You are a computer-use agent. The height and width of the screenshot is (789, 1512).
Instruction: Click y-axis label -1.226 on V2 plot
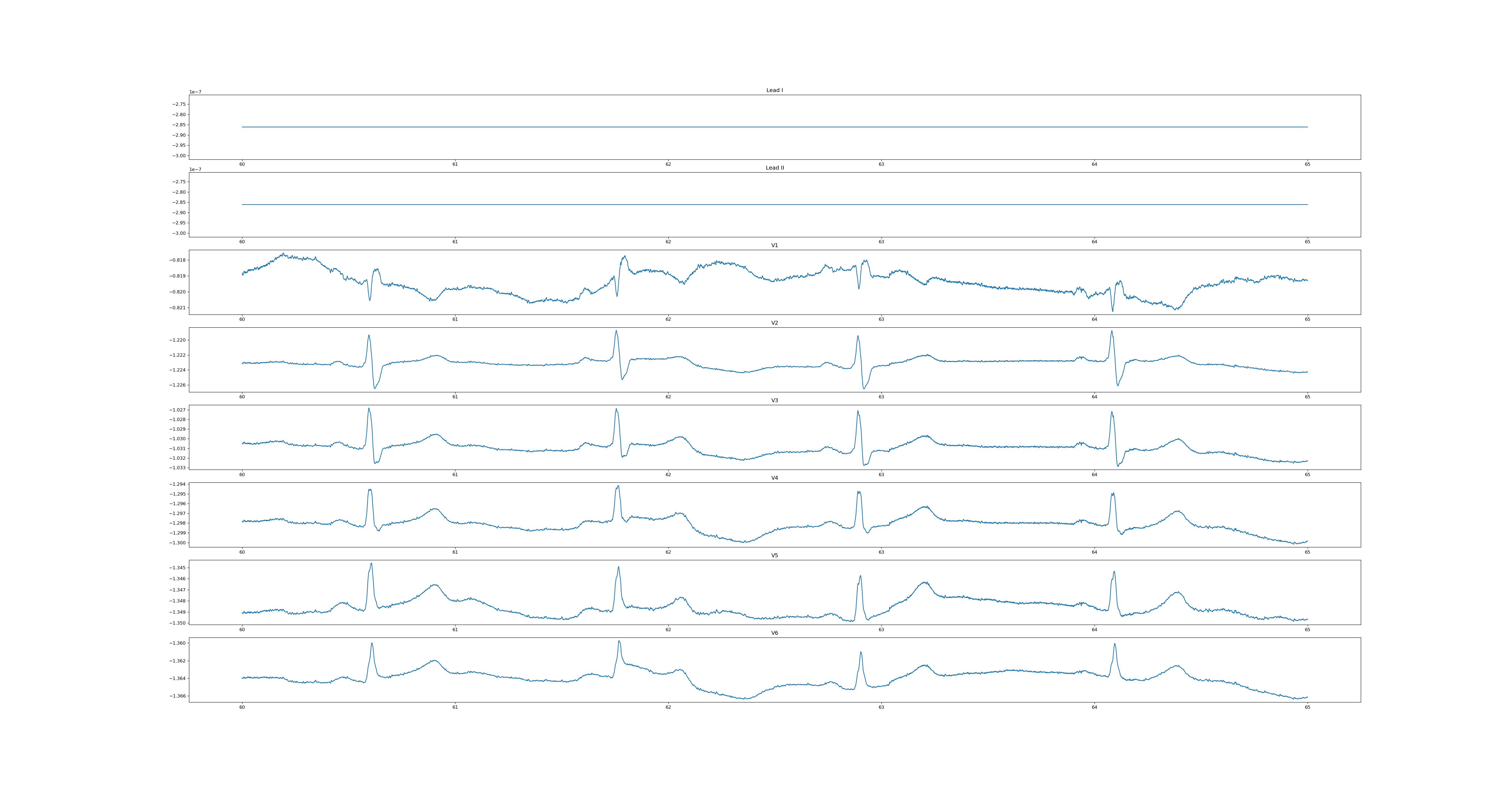tap(177, 385)
